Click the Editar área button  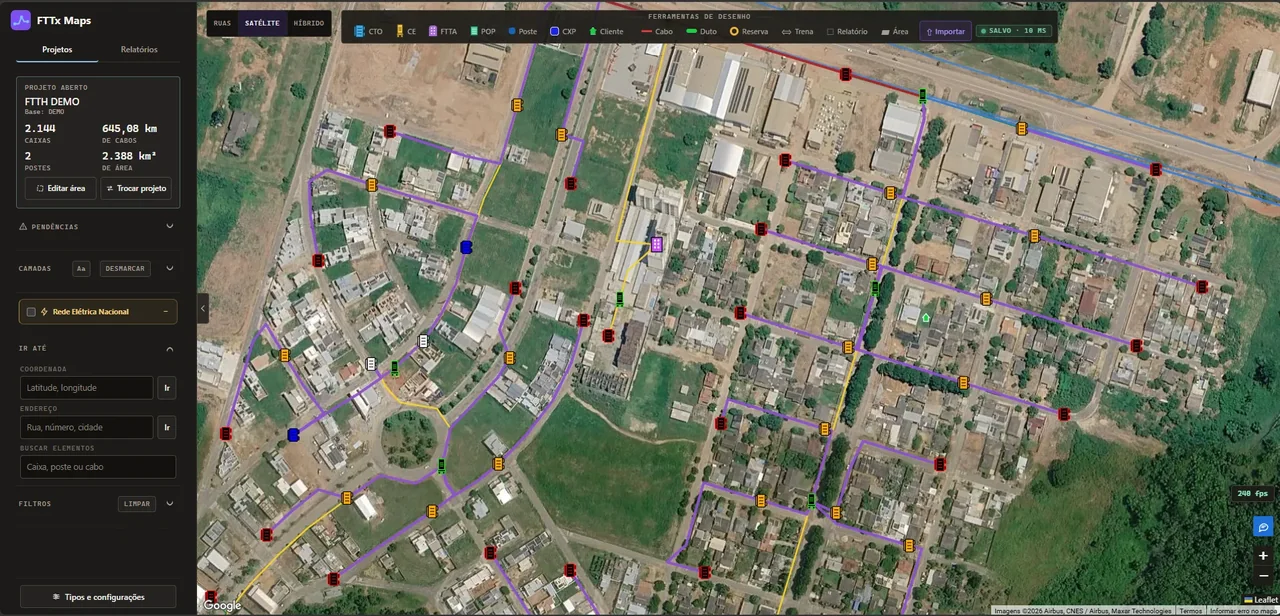(61, 188)
